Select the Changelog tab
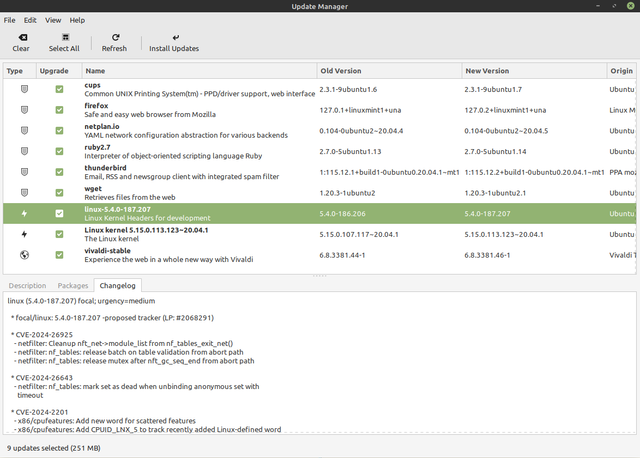Viewport: 640px width, 458px height. (118, 285)
